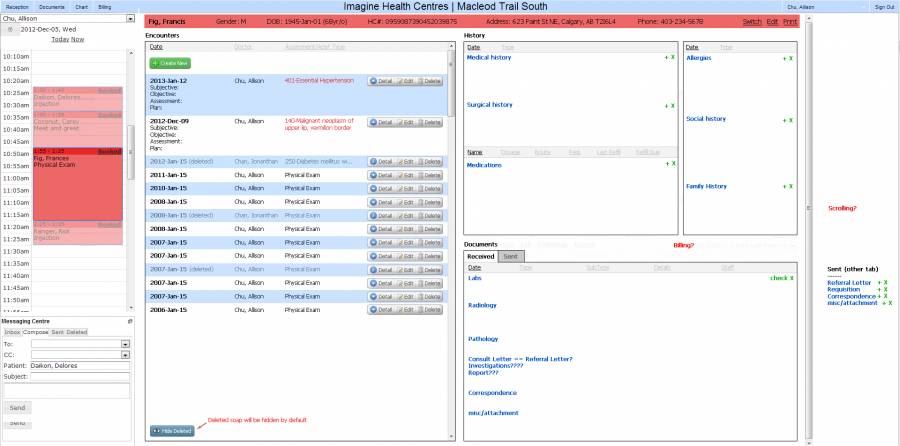This screenshot has width=900, height=446.
Task: Click the Now link in schedule
Action: tap(77, 40)
